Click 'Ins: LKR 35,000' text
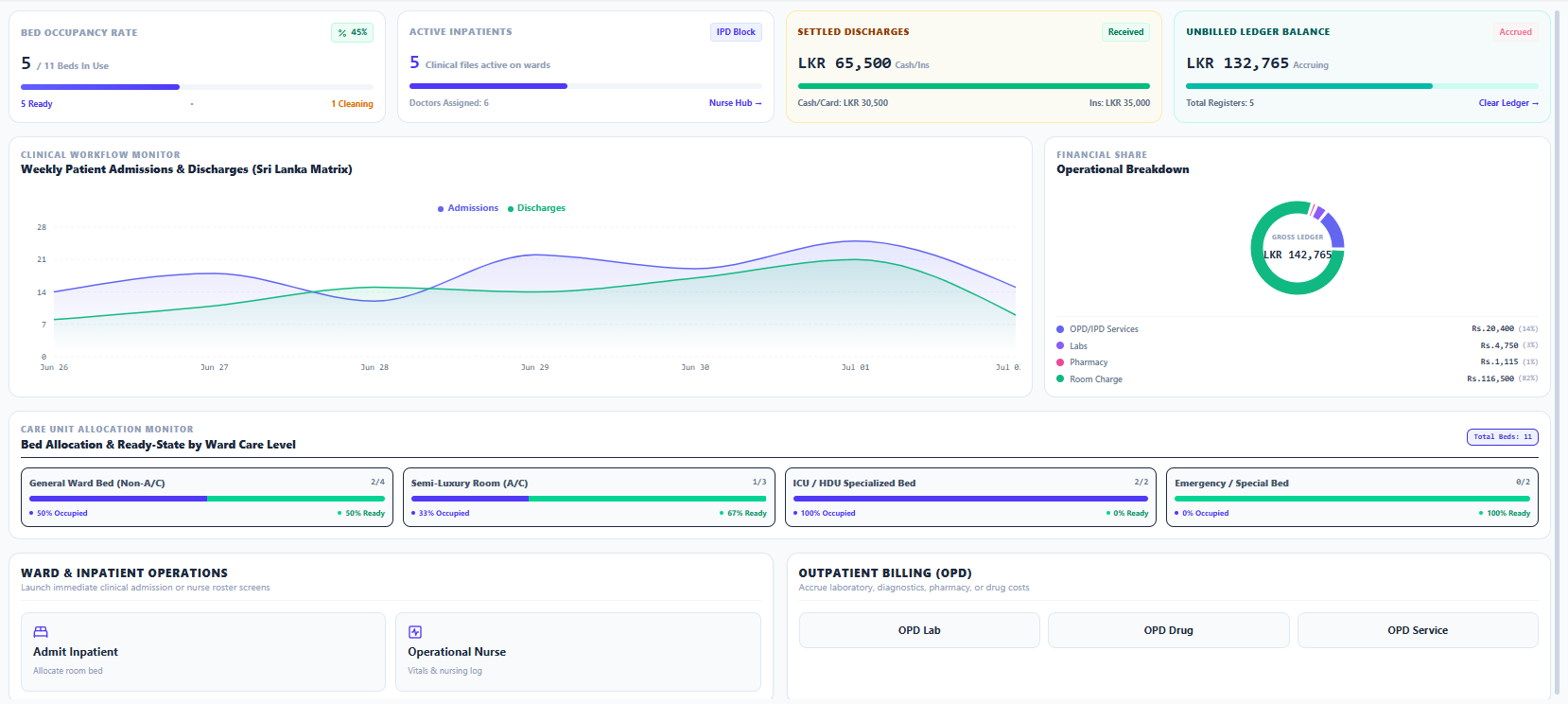1568x704 pixels. pos(1120,103)
